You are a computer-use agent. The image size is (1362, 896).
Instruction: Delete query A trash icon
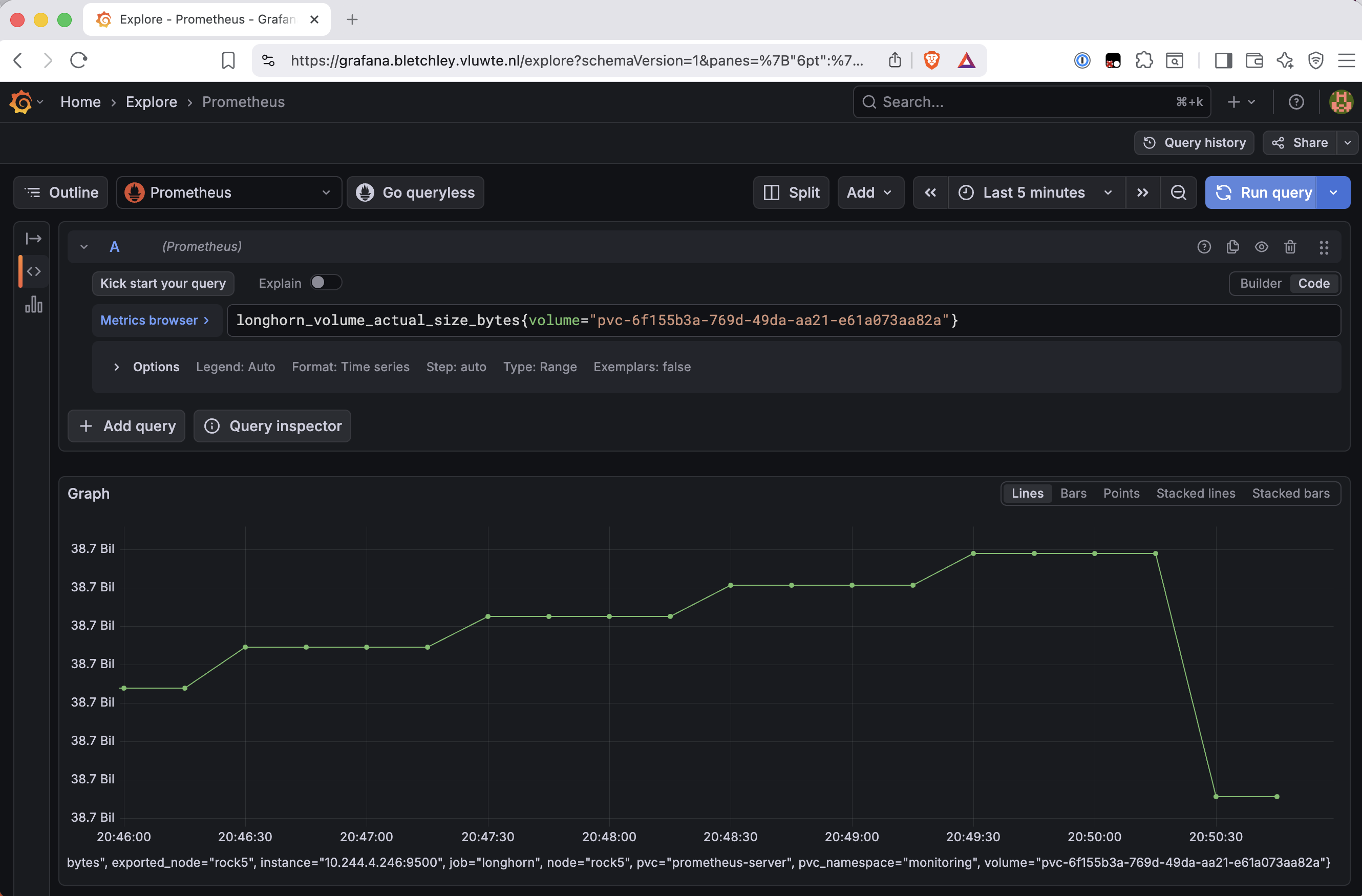click(1290, 247)
